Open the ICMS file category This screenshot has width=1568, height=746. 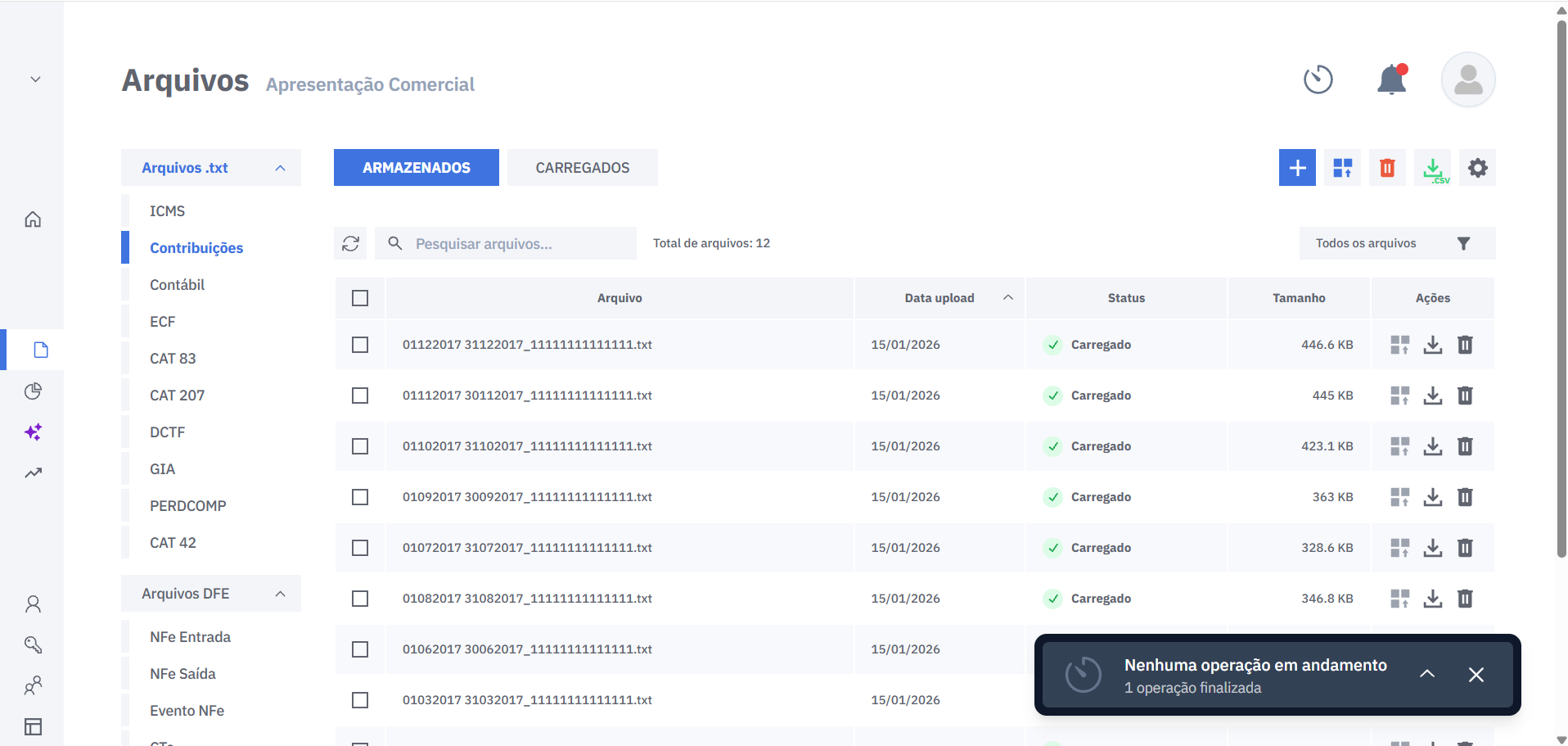[168, 211]
